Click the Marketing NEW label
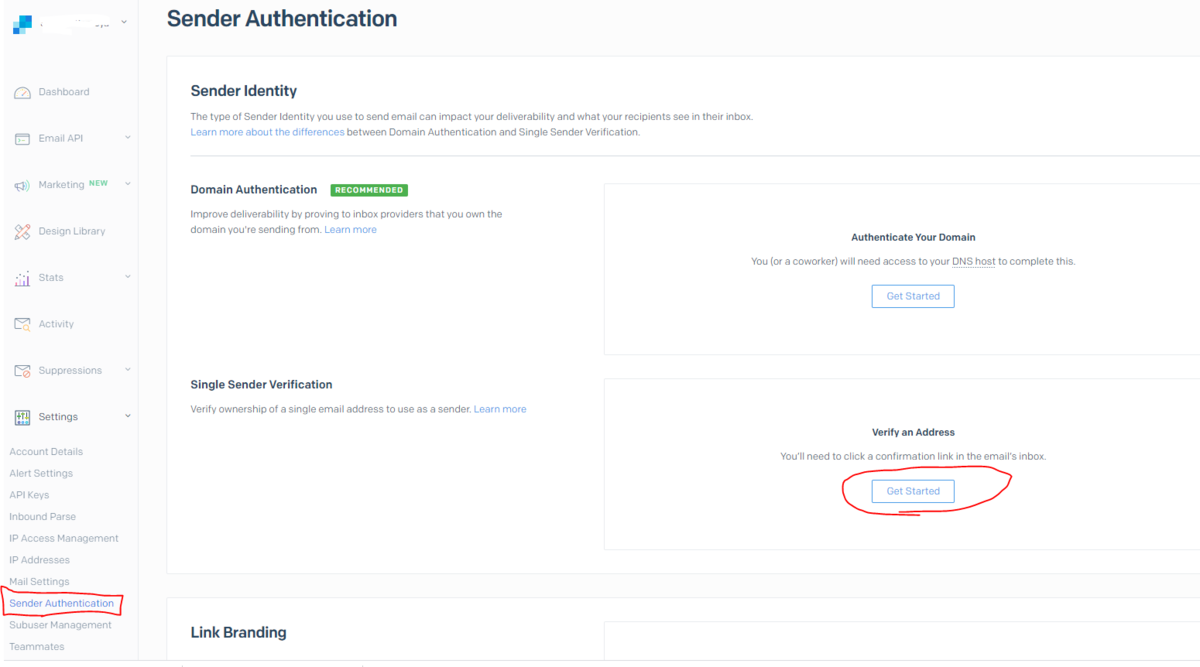 98,184
